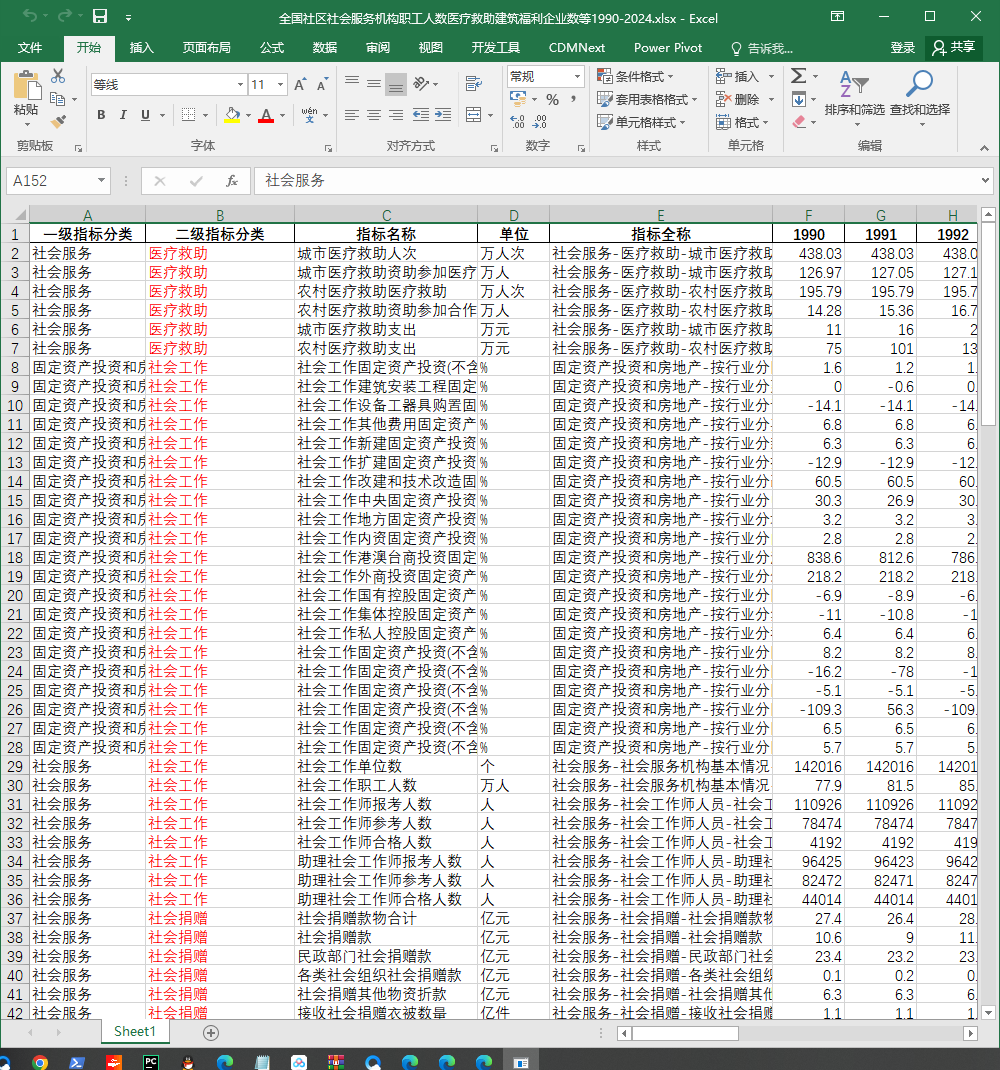
Task: Add a new sheet with plus button
Action: [211, 1032]
